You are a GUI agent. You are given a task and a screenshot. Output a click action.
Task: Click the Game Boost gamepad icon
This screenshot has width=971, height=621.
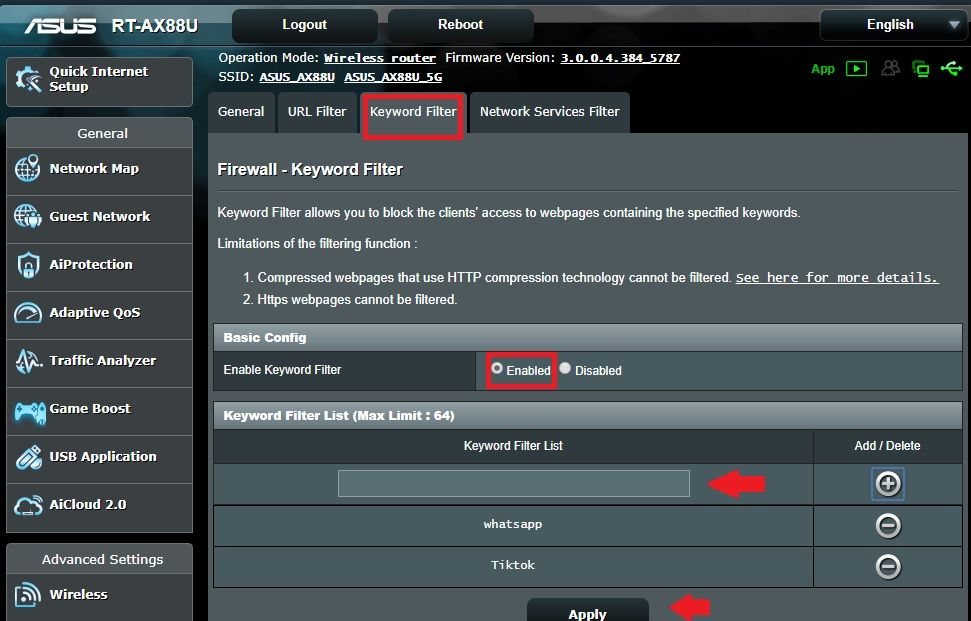point(28,409)
